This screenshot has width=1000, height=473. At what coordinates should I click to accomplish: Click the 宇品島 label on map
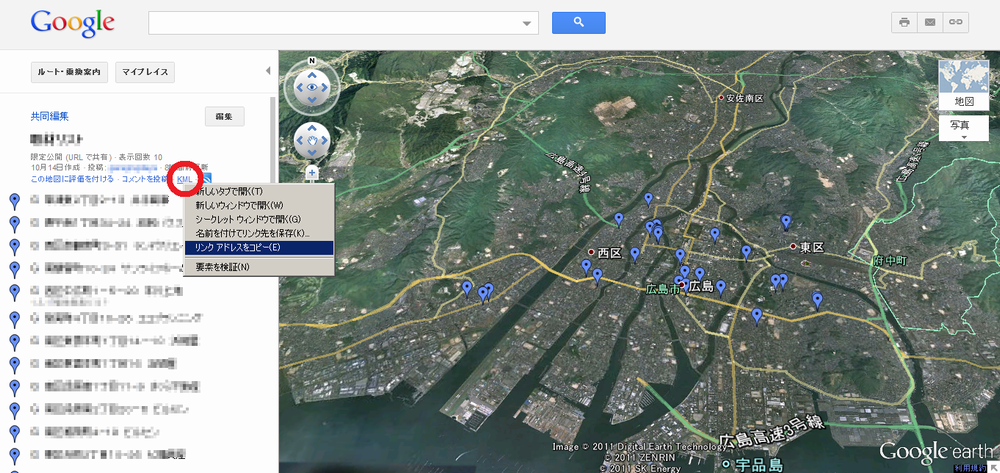[761, 463]
